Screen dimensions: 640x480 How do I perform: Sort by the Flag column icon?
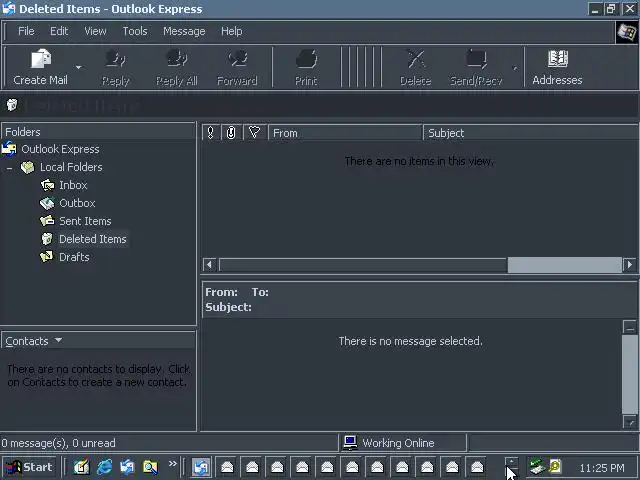pyautogui.click(x=255, y=133)
